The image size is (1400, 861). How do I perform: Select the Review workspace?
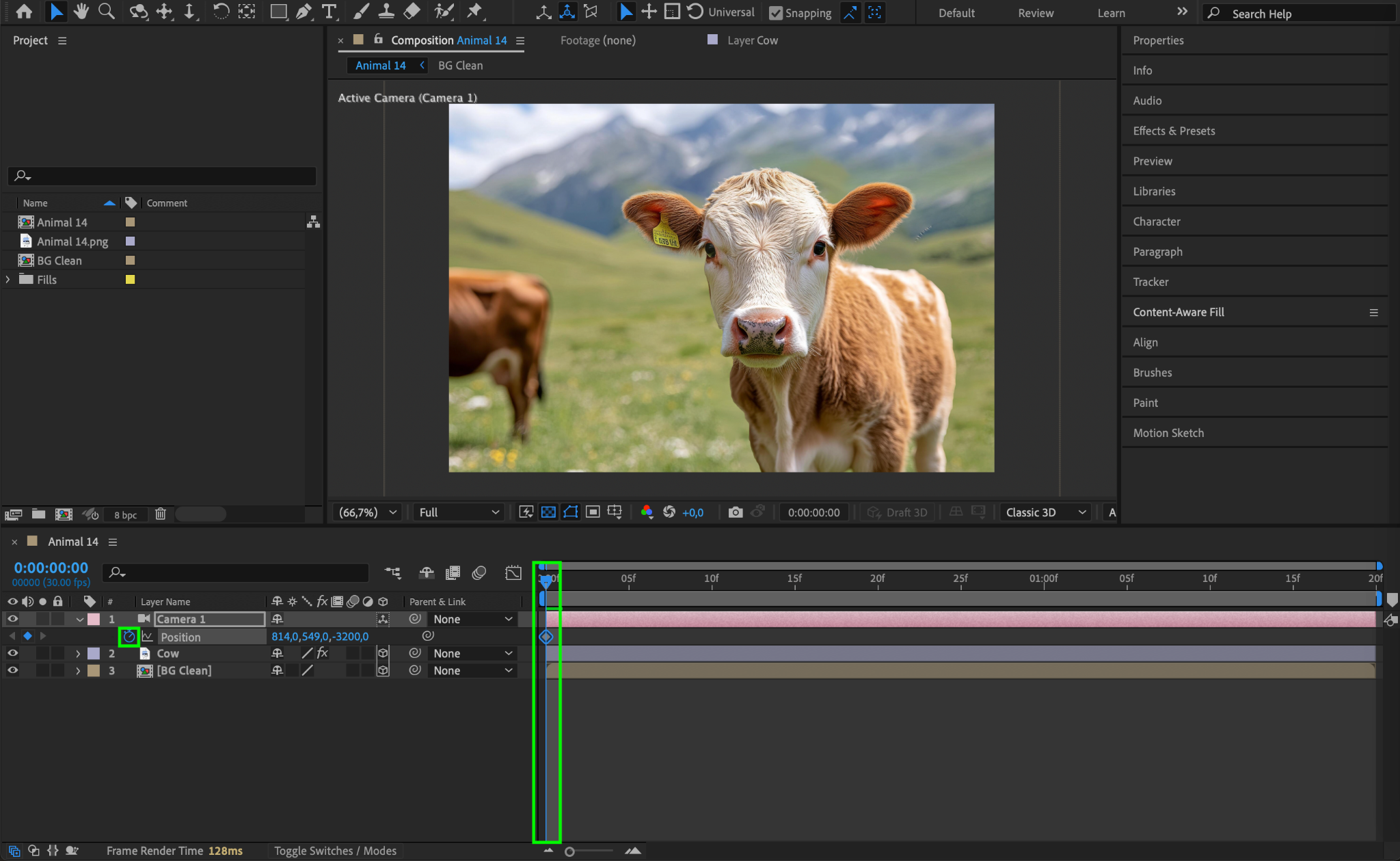pos(1036,13)
